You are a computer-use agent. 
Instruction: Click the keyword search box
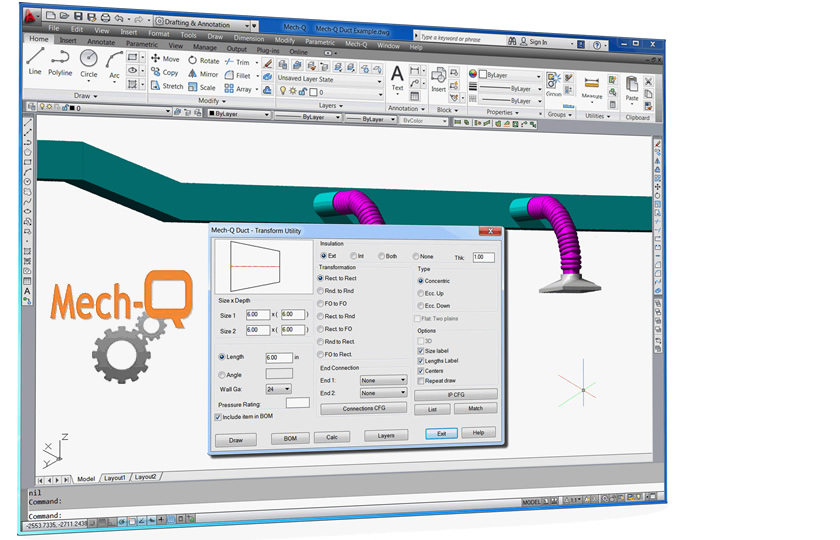[x=460, y=39]
